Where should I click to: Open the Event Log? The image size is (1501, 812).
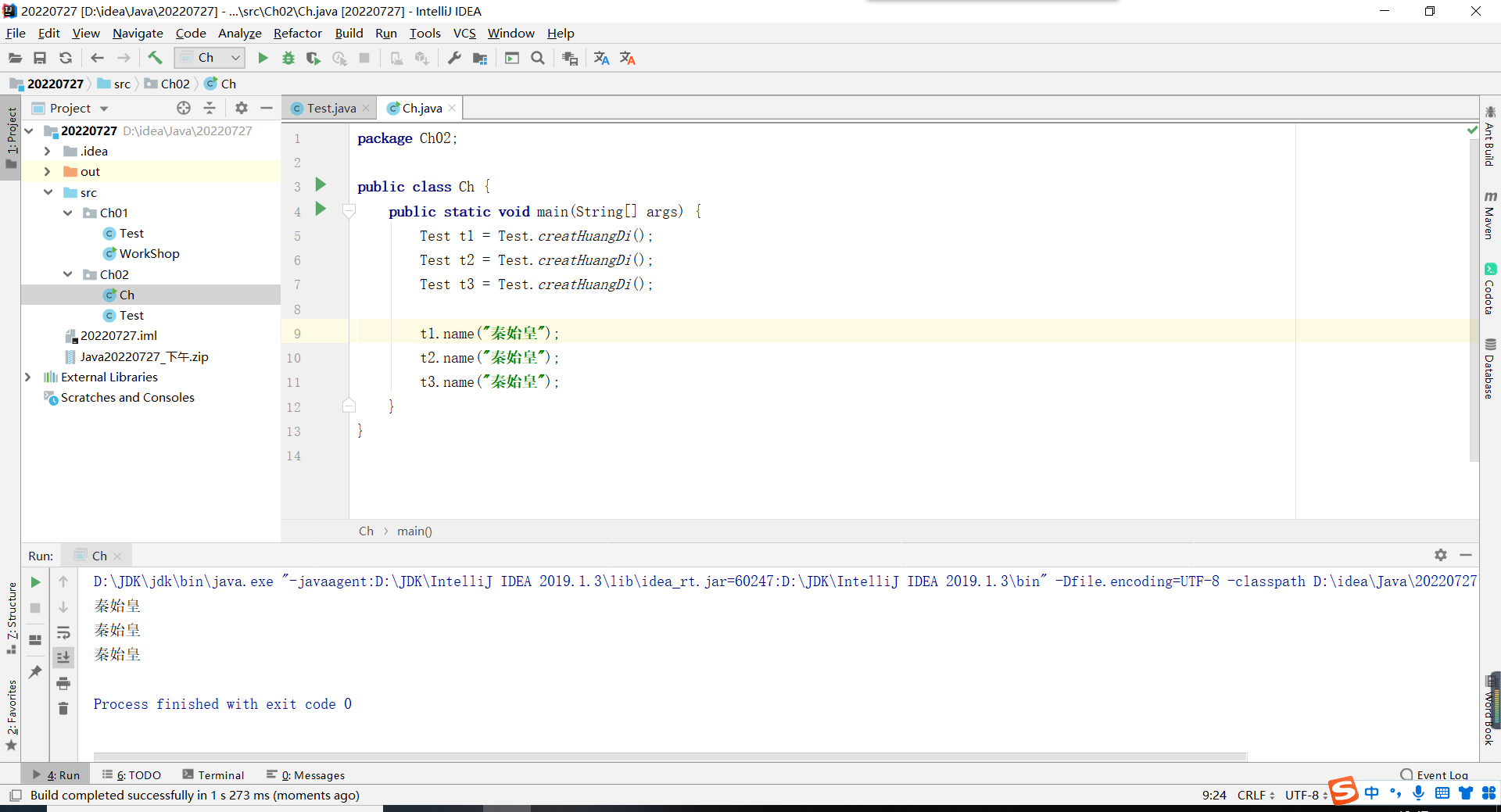[1435, 774]
